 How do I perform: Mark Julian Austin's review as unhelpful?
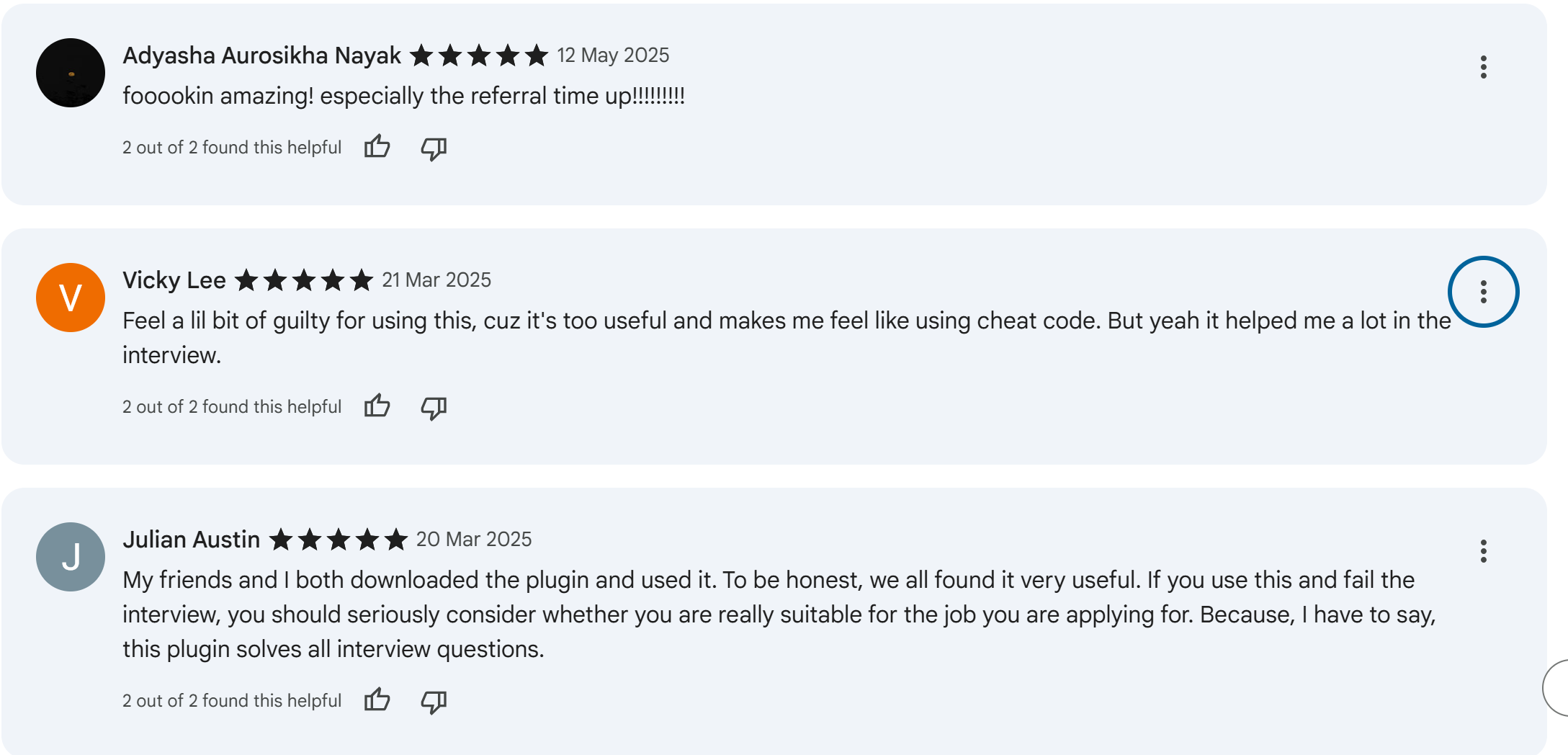[x=434, y=702]
